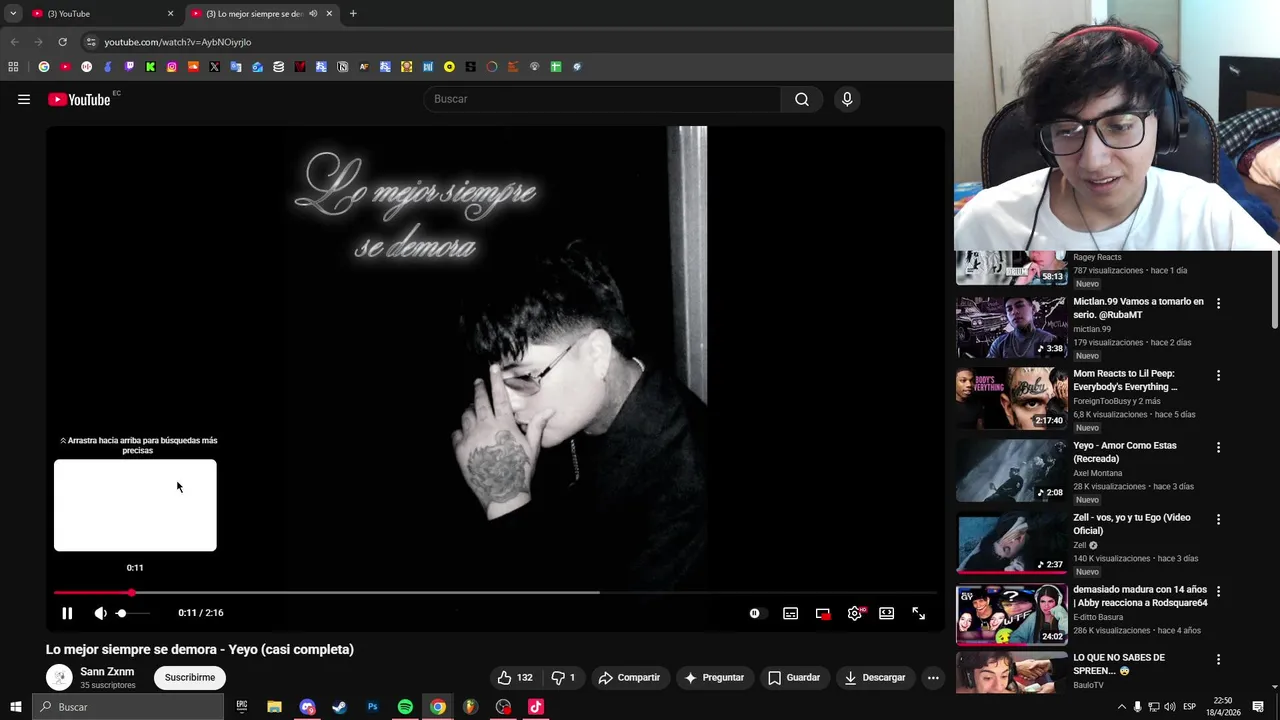1280x720 pixels.
Task: Open the YouTube hamburger guide menu
Action: click(x=24, y=99)
